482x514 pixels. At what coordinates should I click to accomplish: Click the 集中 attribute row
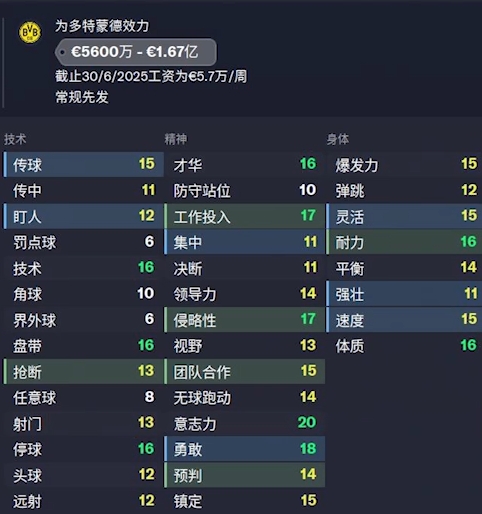tap(244, 242)
